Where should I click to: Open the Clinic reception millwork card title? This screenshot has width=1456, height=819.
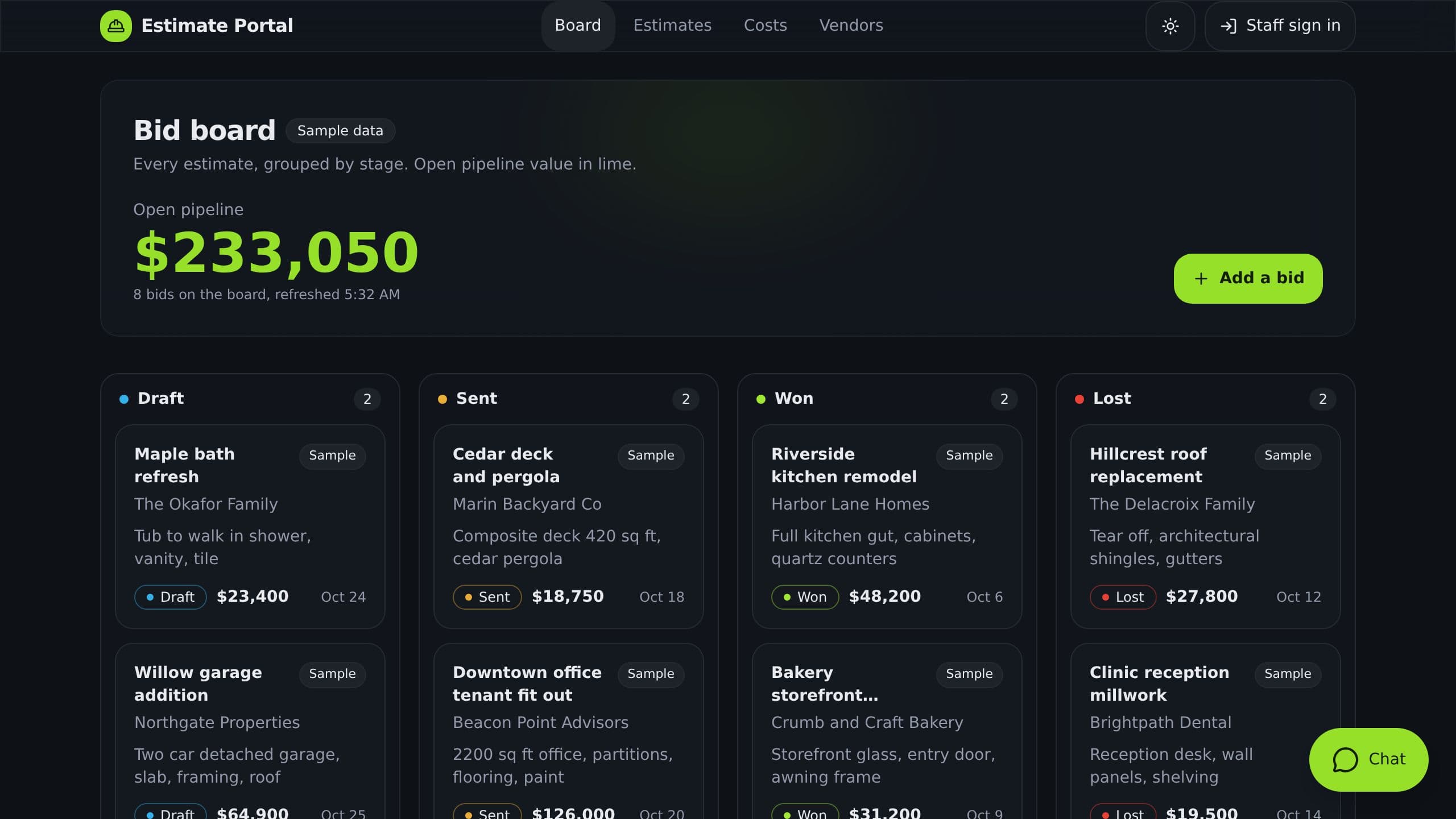tap(1159, 684)
